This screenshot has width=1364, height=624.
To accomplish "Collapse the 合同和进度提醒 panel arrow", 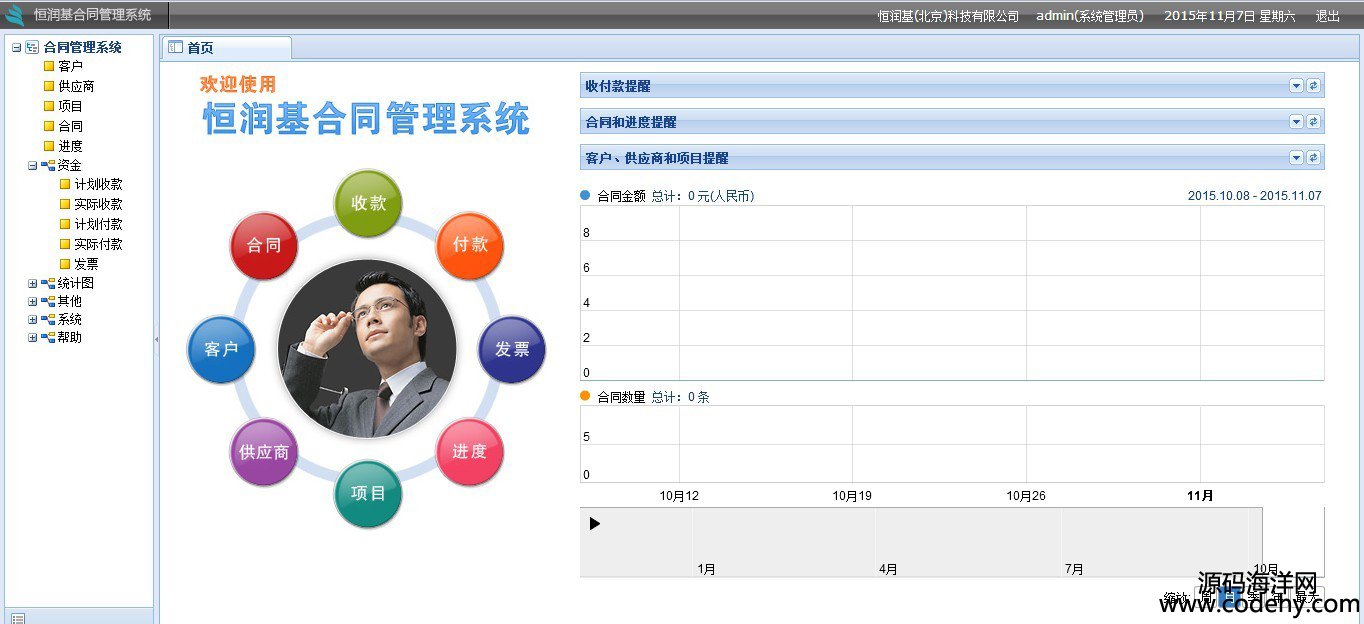I will (1296, 122).
